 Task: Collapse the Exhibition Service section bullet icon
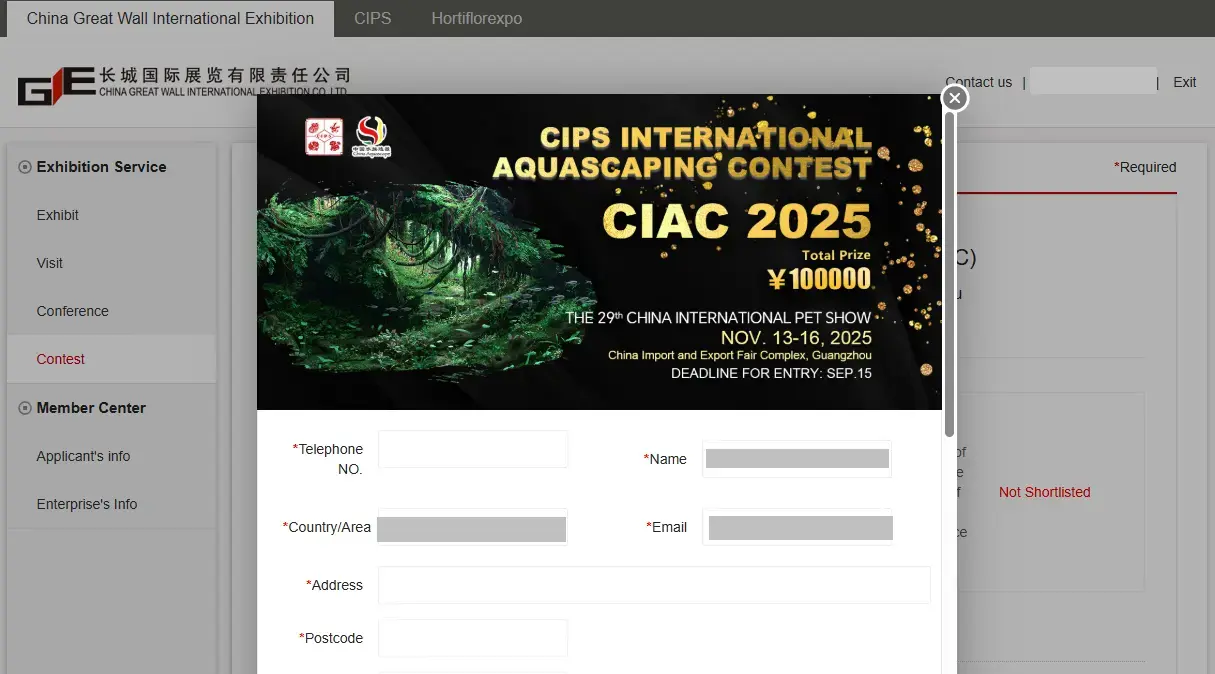(x=25, y=167)
